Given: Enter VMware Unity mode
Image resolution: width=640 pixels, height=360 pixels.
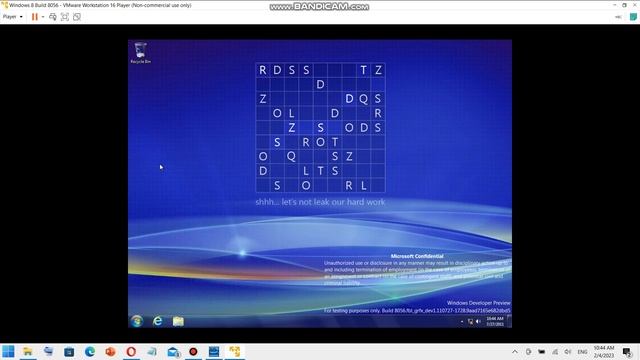Looking at the screenshot, I should (77, 17).
